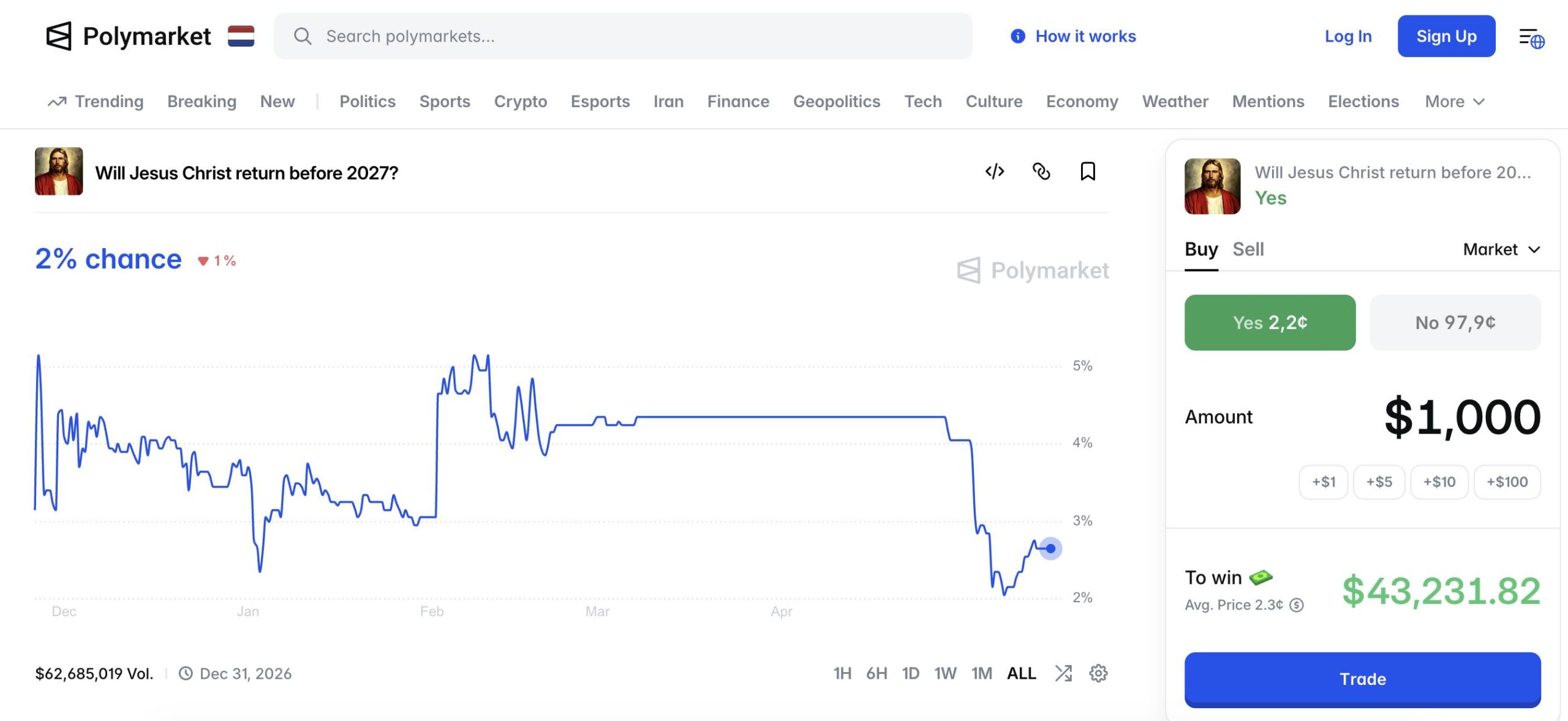Select the Yes 2,2¢ outcome
The image size is (1568, 721).
(x=1270, y=323)
